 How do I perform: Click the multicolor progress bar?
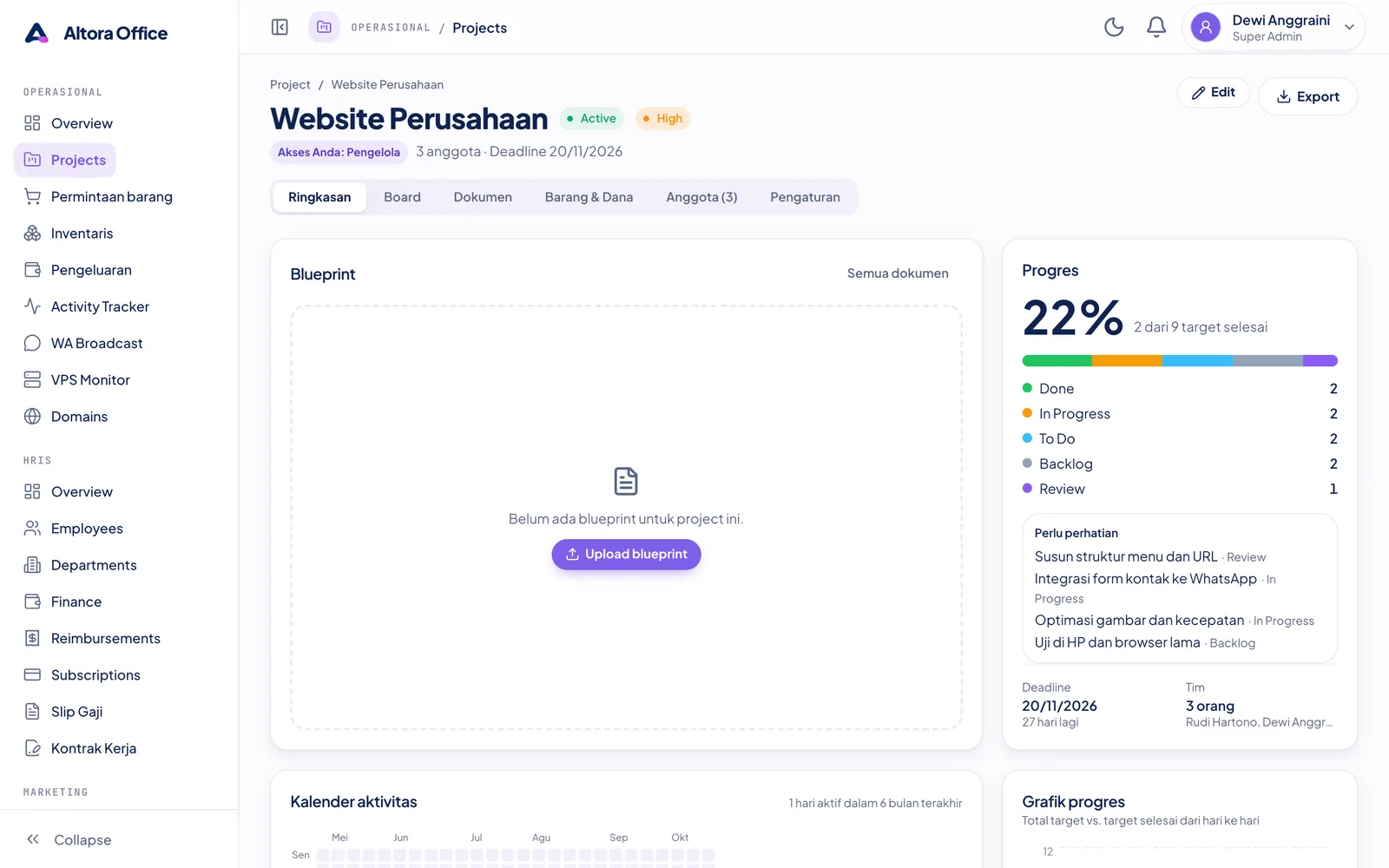pos(1180,360)
